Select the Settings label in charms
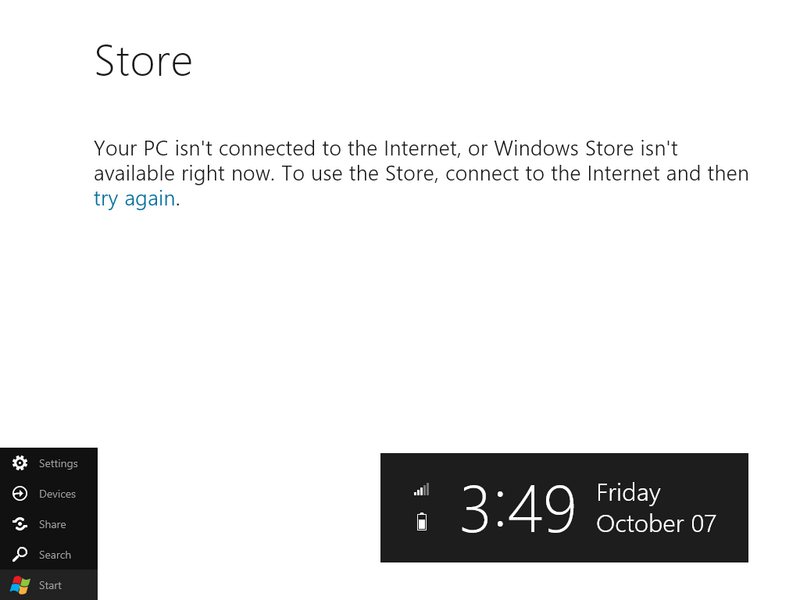 (58, 464)
